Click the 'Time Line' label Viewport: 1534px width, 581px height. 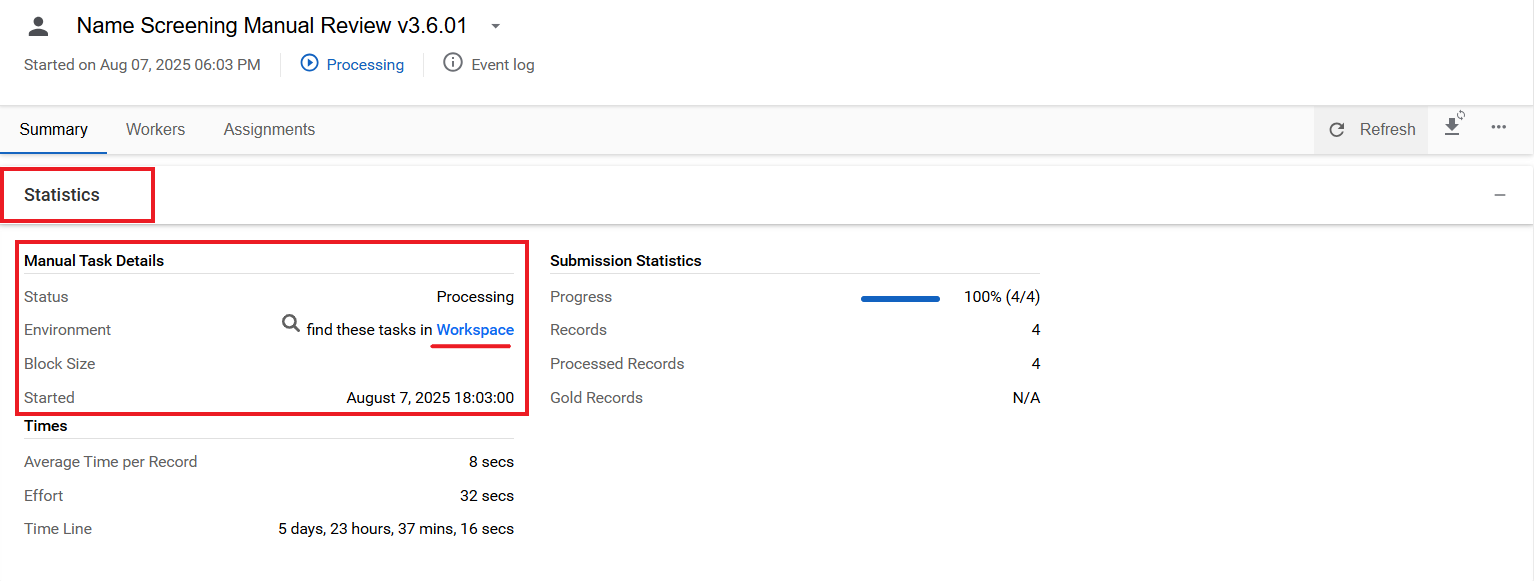(x=58, y=529)
